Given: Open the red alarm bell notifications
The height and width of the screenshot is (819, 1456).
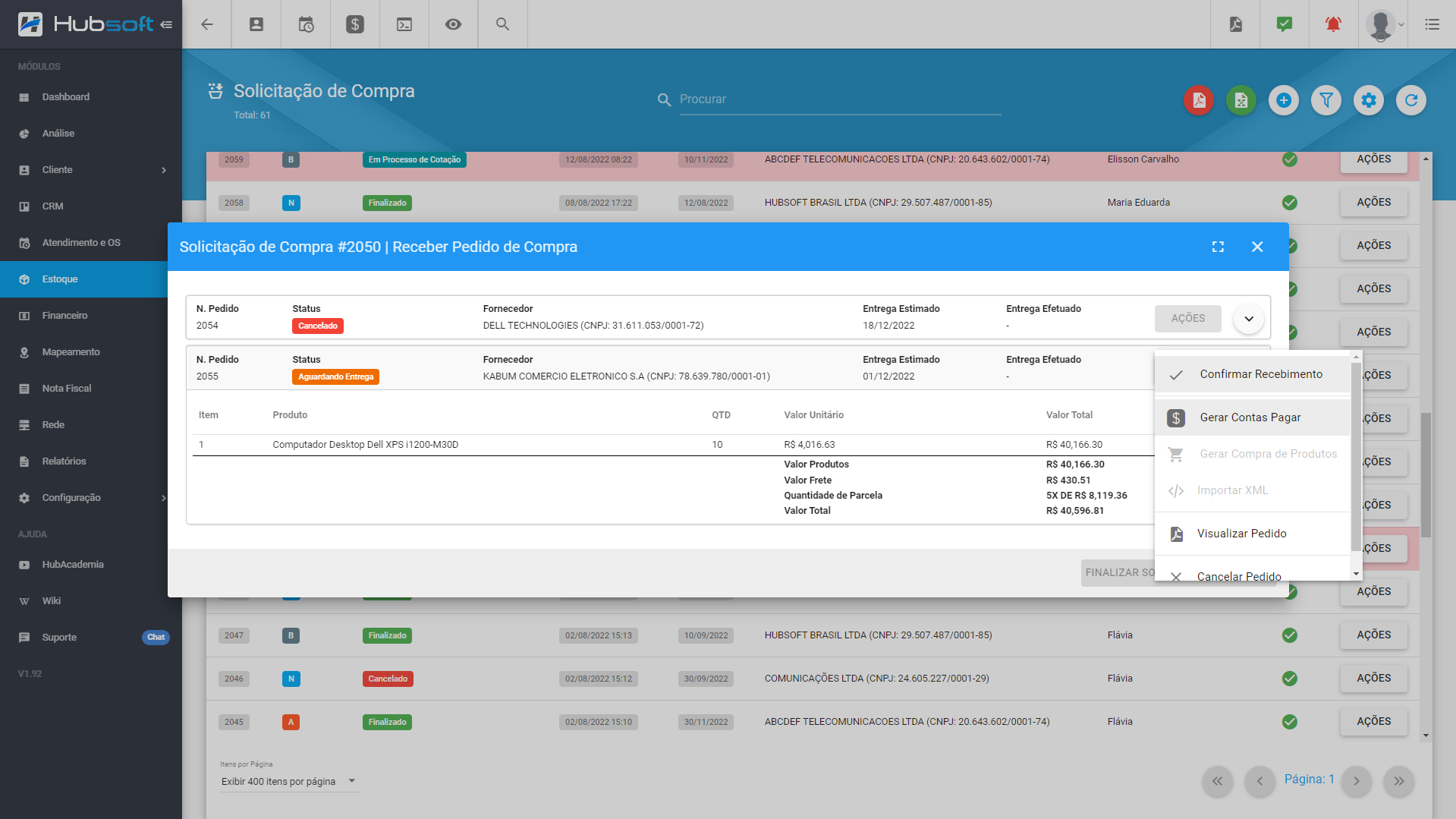Looking at the screenshot, I should point(1333,24).
